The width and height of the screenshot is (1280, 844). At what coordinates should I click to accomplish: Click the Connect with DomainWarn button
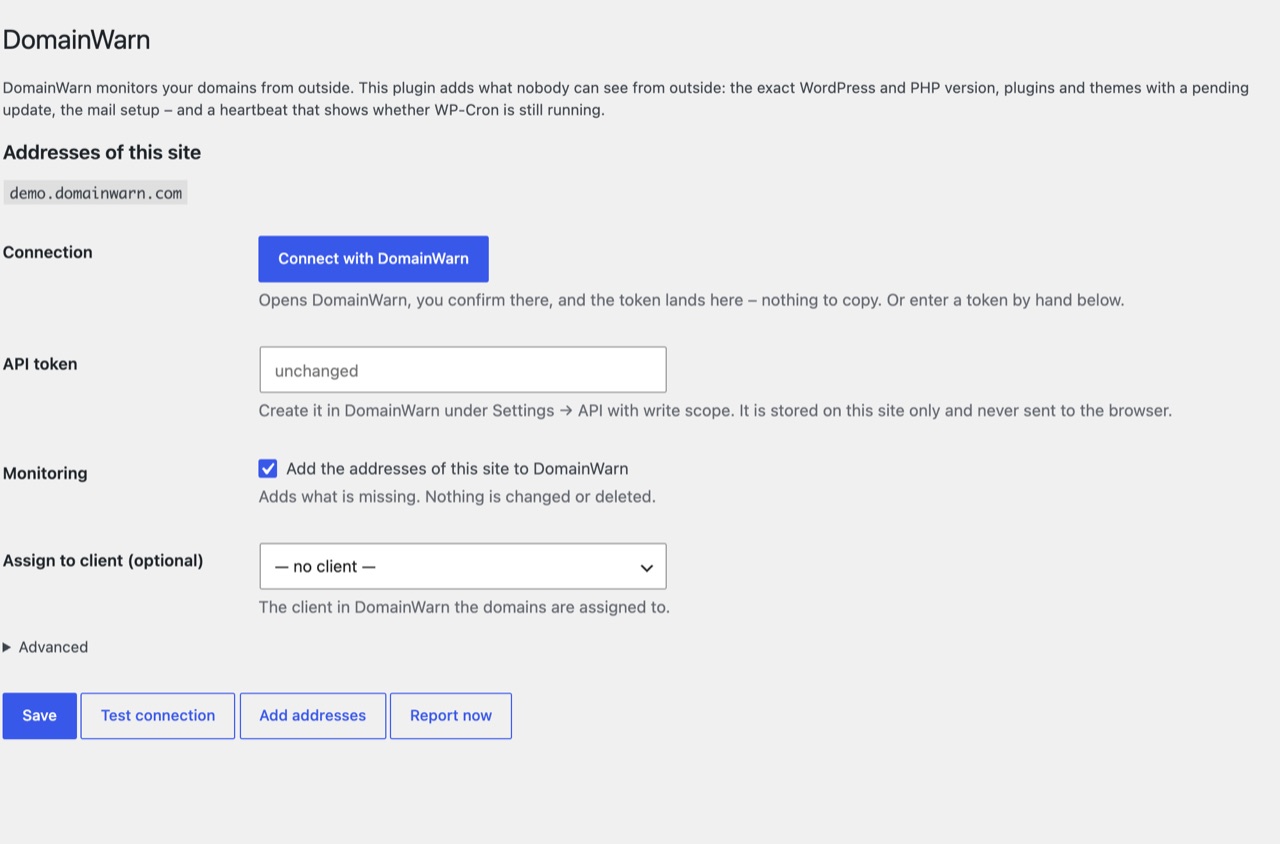373,259
